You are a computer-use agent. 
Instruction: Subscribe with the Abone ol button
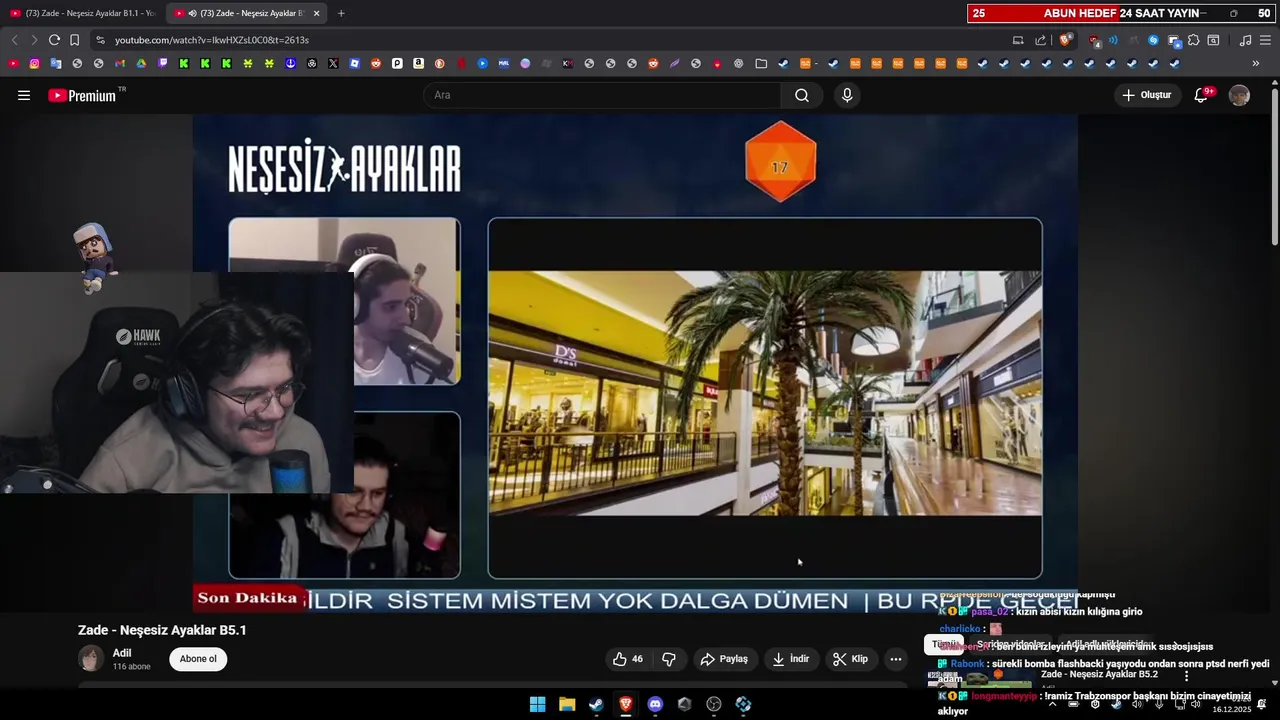pos(198,659)
